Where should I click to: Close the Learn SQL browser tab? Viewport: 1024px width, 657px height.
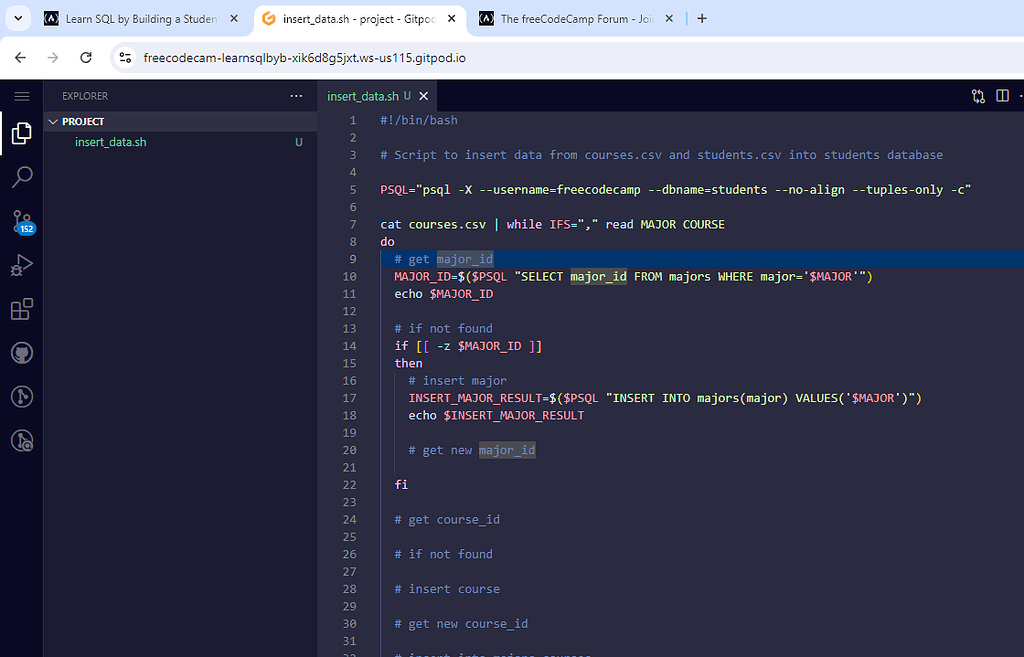[x=234, y=19]
